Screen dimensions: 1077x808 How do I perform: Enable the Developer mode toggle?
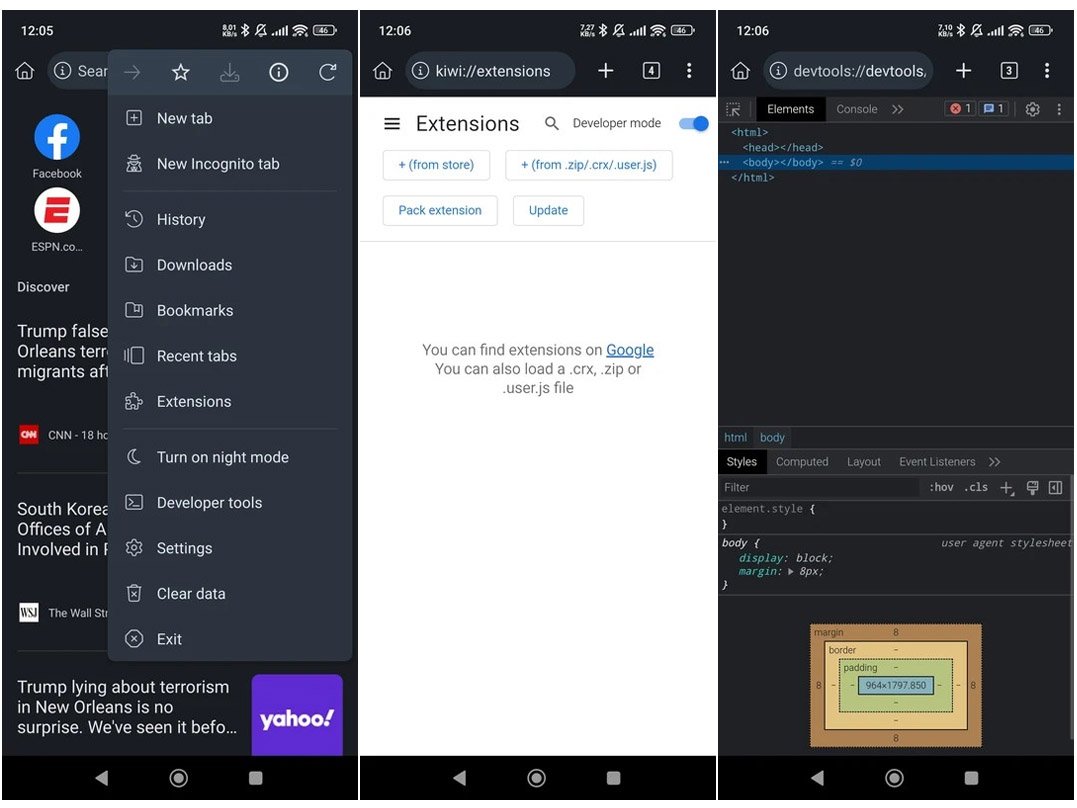coord(693,122)
